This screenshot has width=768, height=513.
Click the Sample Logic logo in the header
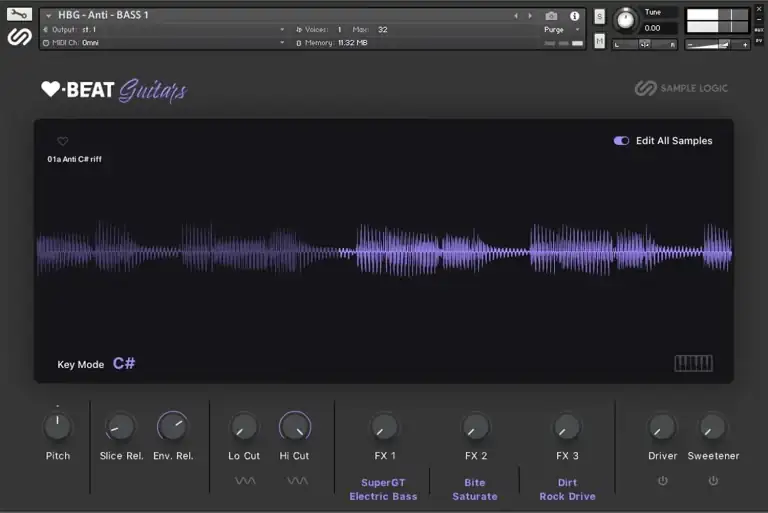coord(19,37)
